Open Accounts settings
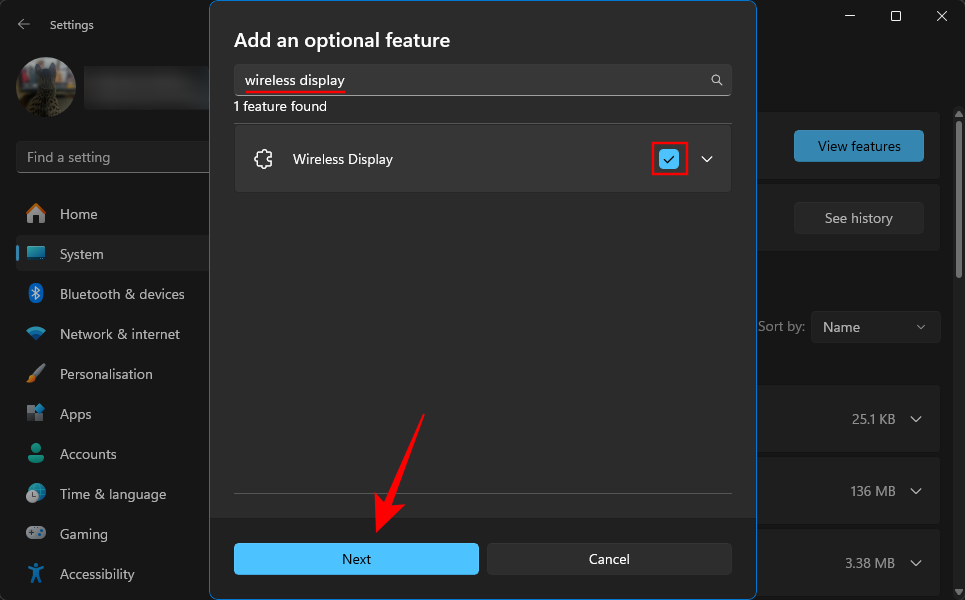The image size is (965, 600). click(x=88, y=453)
